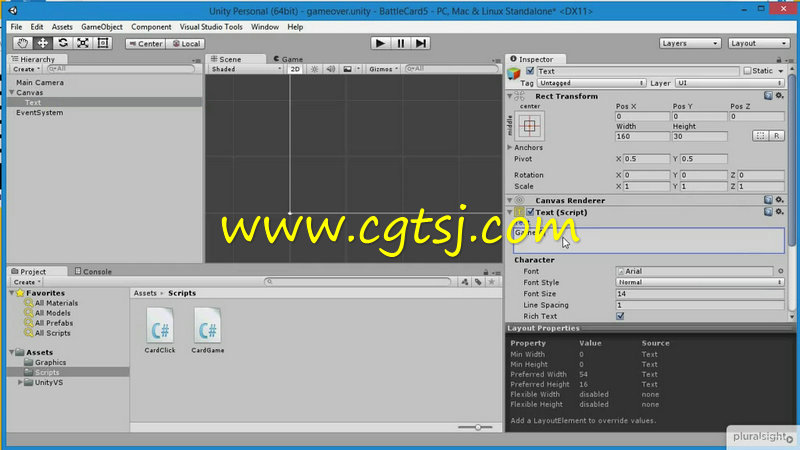Image resolution: width=800 pixels, height=450 pixels.
Task: Select the Rotate tool
Action: click(x=63, y=43)
